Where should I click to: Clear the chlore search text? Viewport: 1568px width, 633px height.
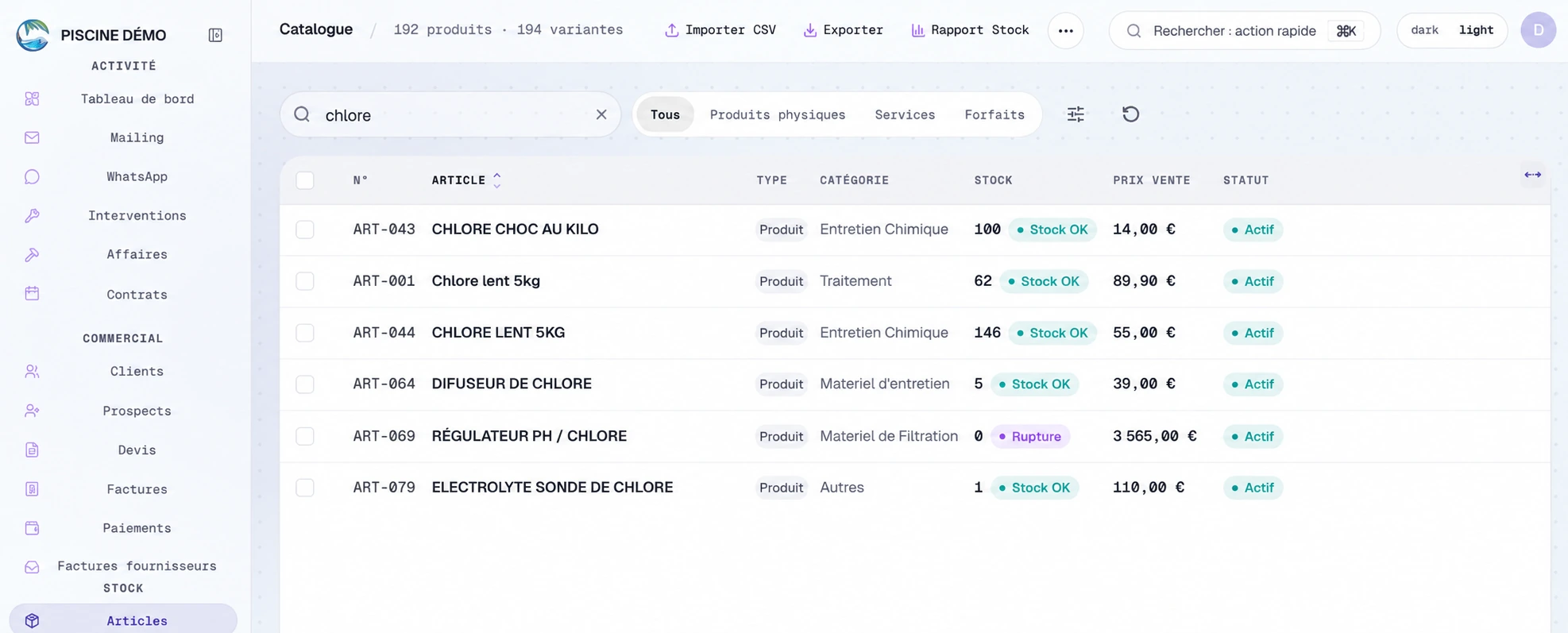(601, 114)
